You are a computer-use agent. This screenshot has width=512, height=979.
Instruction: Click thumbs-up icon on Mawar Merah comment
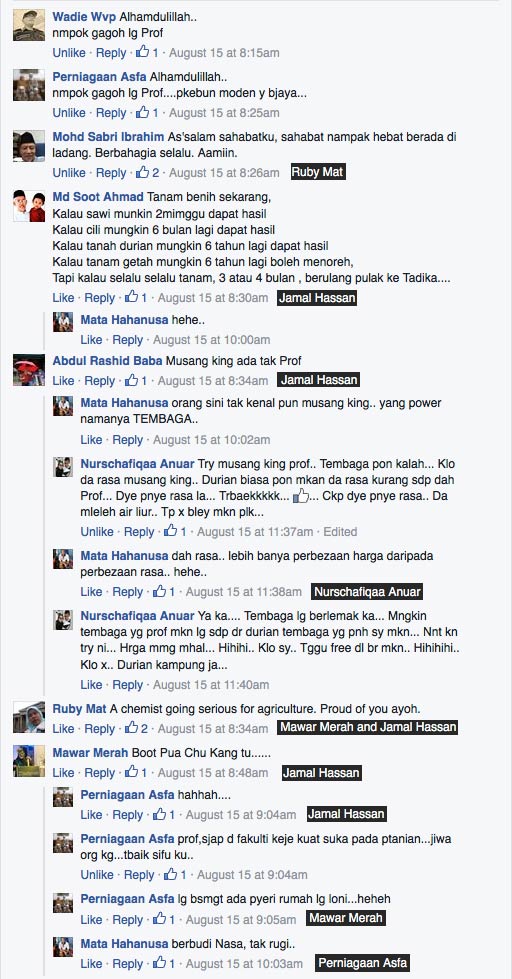132,772
